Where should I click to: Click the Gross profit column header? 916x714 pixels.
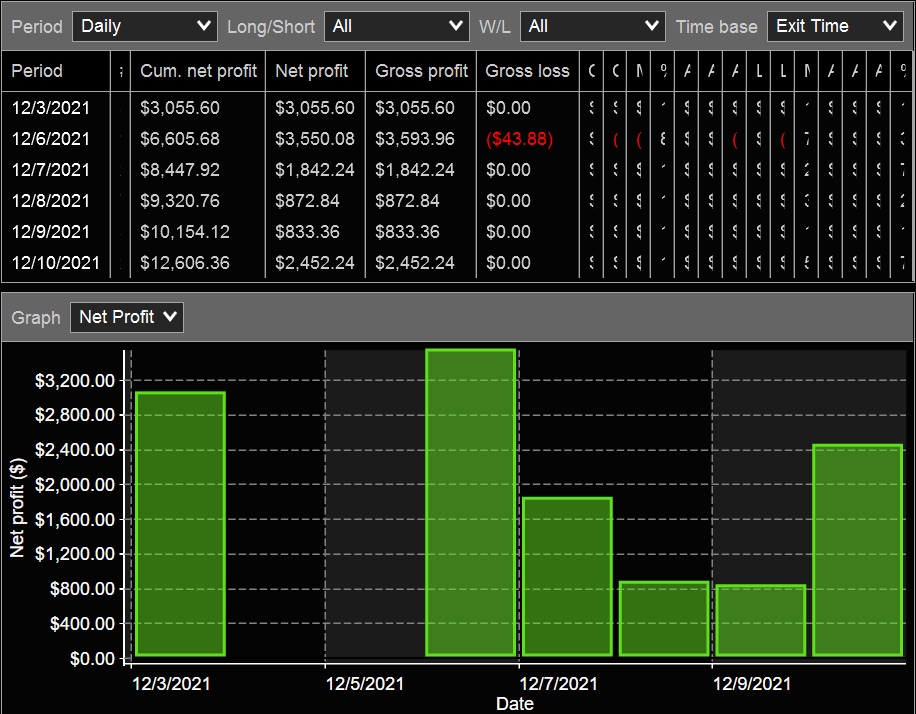coord(421,71)
